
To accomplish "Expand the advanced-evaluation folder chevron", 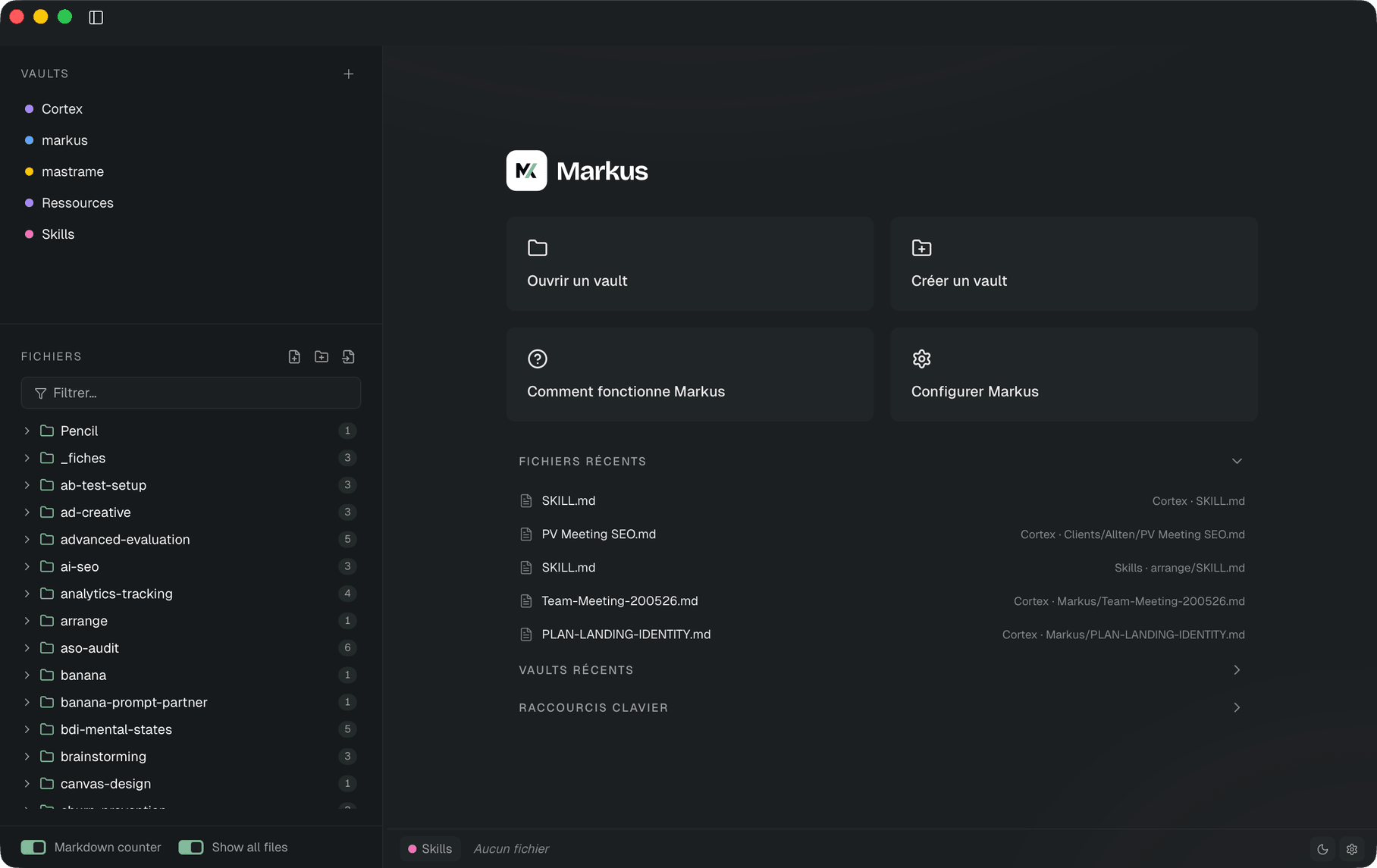I will [x=27, y=539].
